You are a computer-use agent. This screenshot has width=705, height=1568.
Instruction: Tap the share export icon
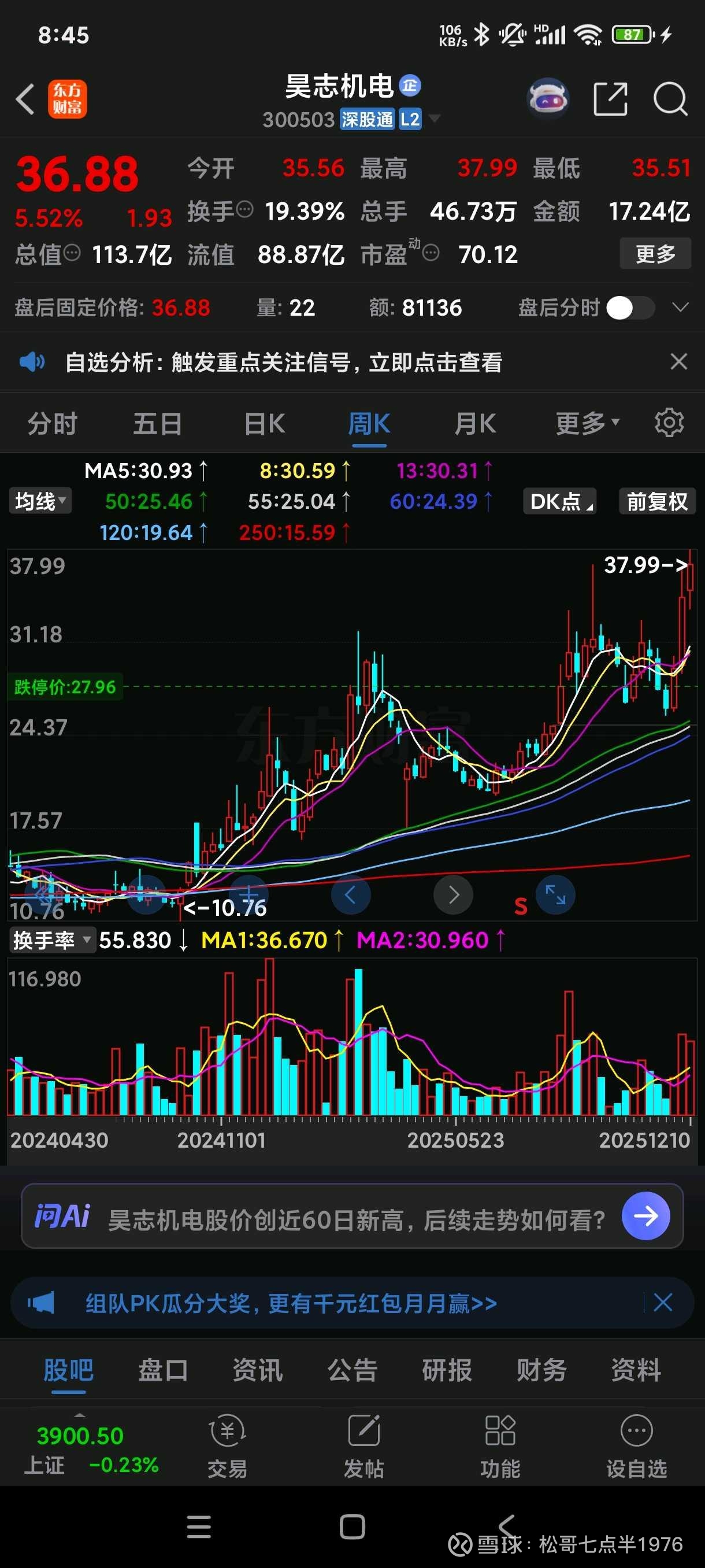pos(610,99)
